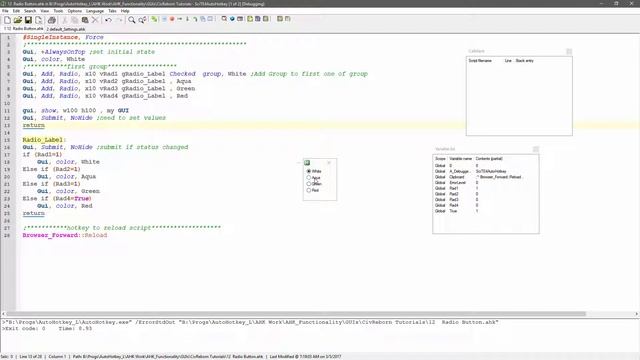Print the script via the printer icon
Image resolution: width=640 pixels, height=360 pixels.
pyautogui.click(x=51, y=20)
